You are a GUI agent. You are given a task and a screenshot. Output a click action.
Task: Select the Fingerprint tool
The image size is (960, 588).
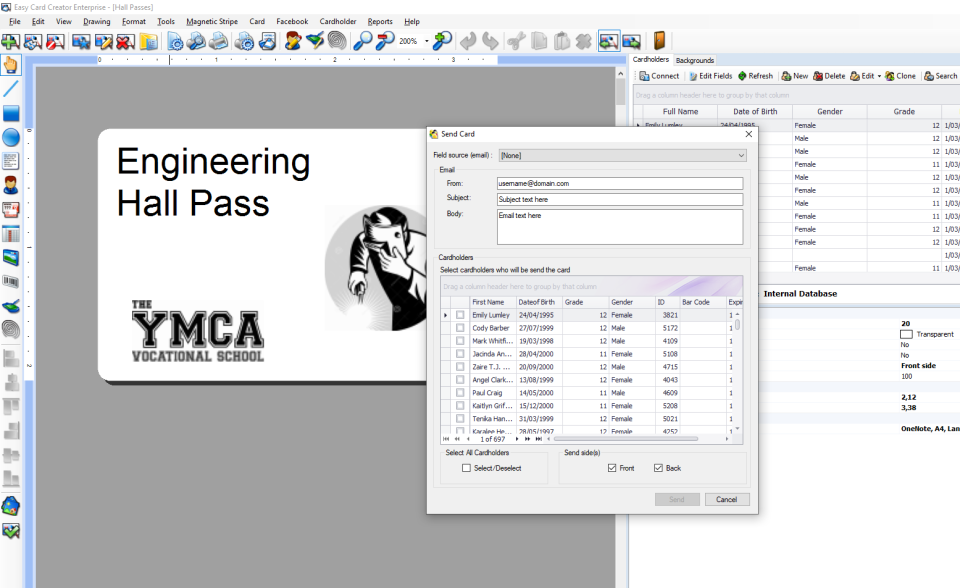click(x=13, y=328)
